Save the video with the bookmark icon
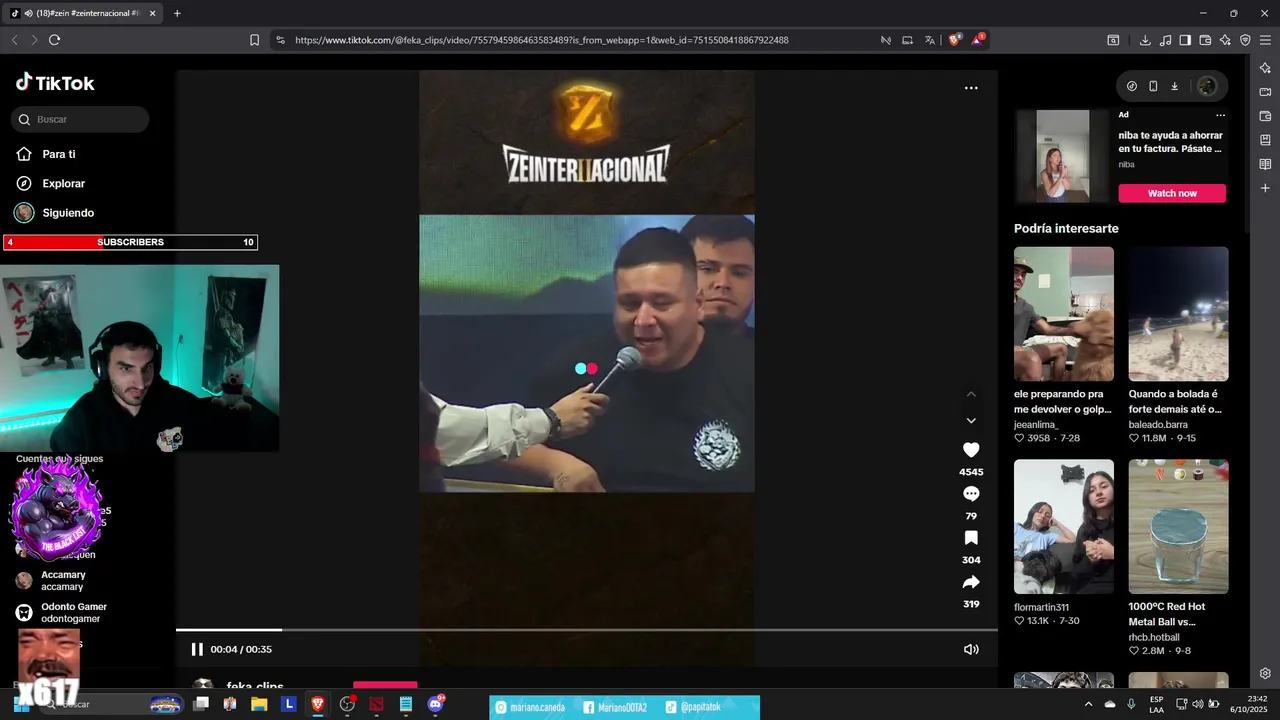 (x=971, y=538)
